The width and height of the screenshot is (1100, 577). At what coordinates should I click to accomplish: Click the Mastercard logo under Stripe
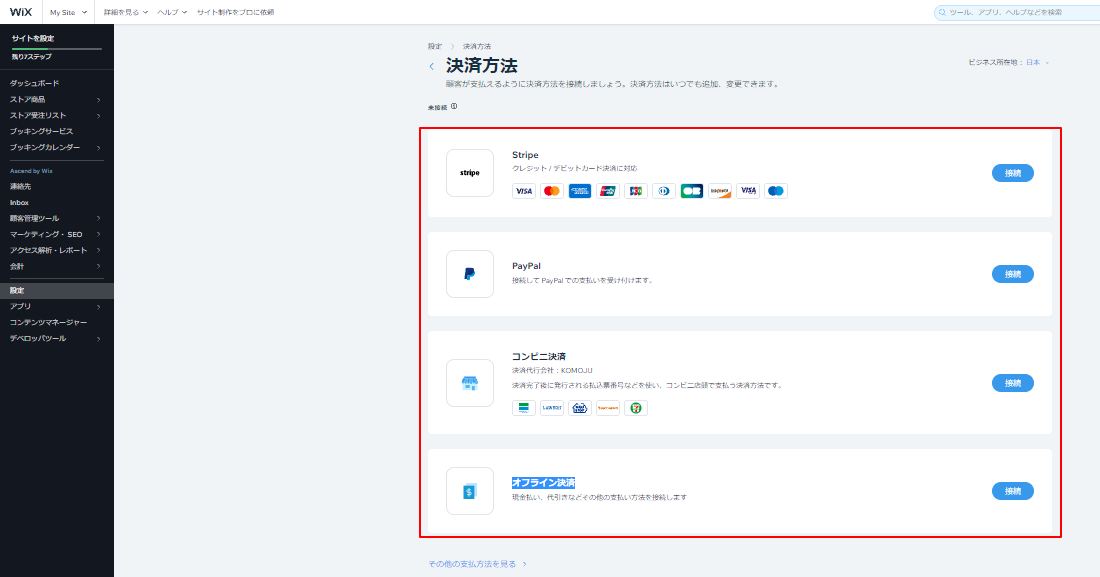coord(551,191)
